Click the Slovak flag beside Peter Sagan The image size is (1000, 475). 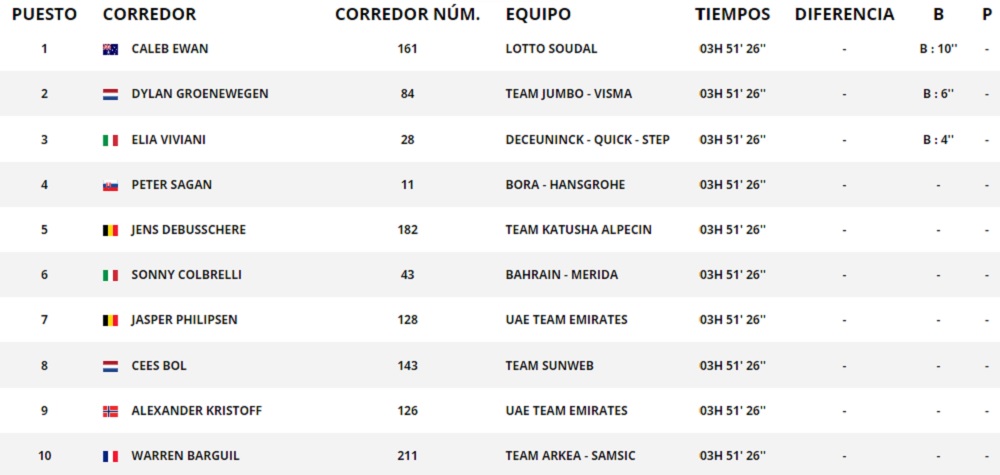pyautogui.click(x=110, y=185)
